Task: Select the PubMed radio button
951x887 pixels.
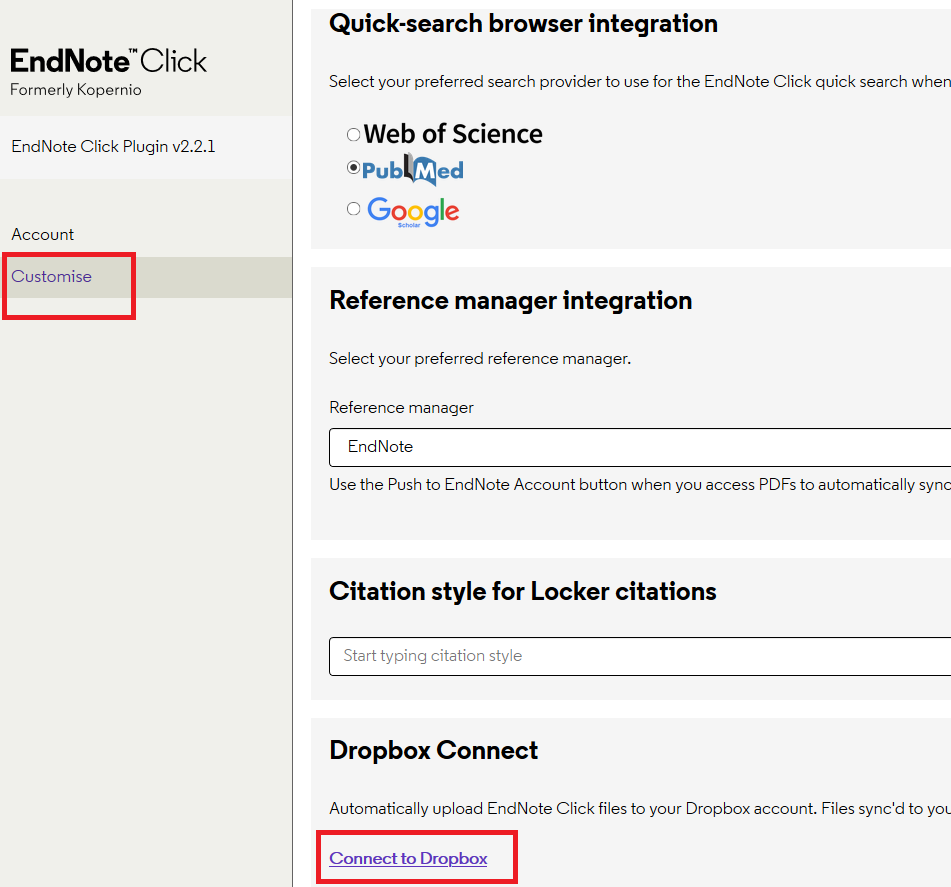Action: coord(353,168)
